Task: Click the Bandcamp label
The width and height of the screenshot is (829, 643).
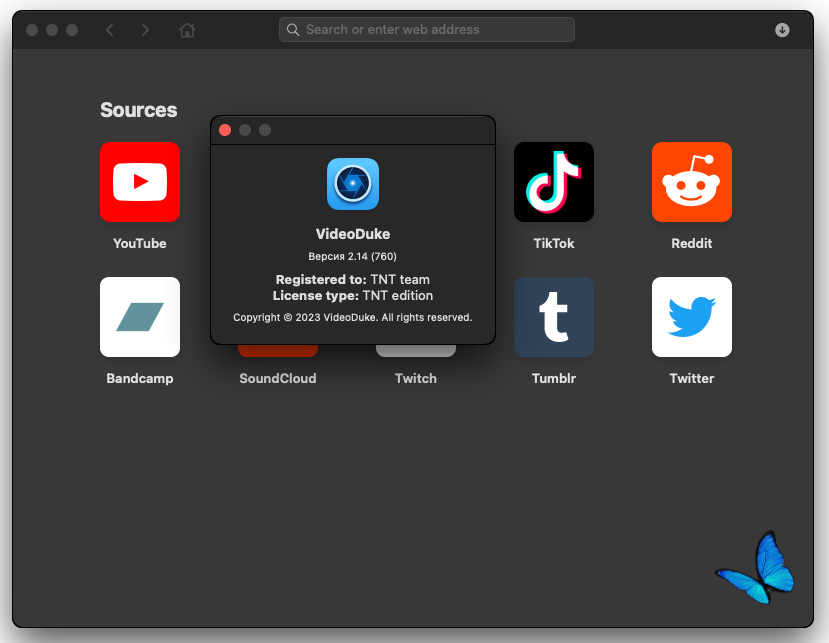Action: pyautogui.click(x=140, y=379)
